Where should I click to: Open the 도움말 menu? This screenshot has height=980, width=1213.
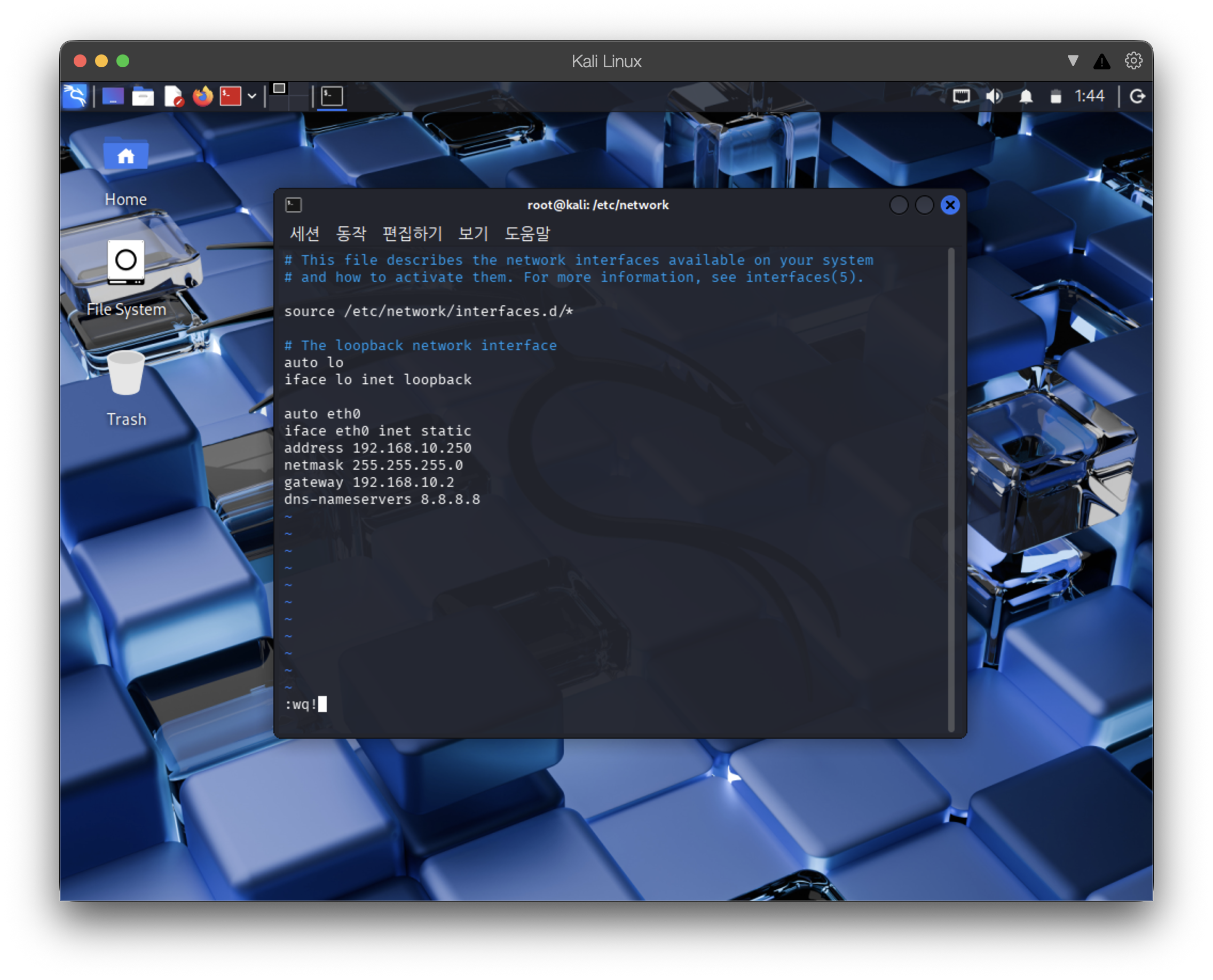527,233
